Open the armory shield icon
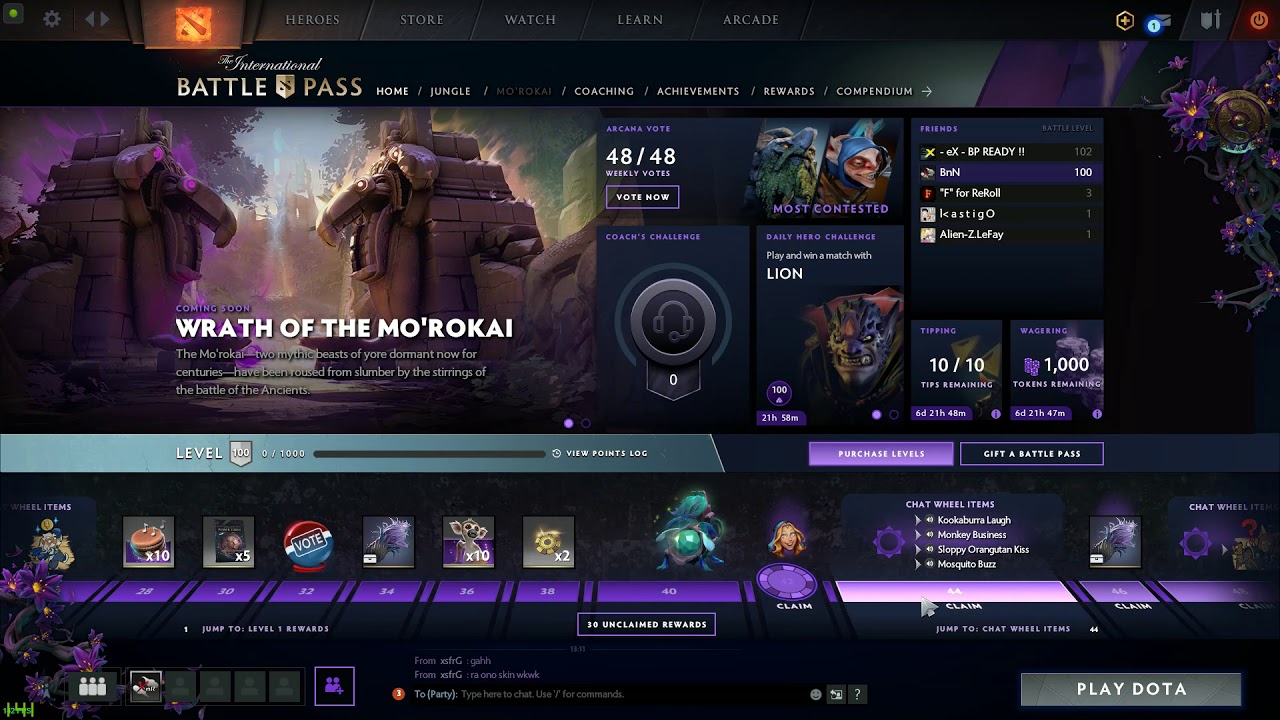 coord(1211,20)
